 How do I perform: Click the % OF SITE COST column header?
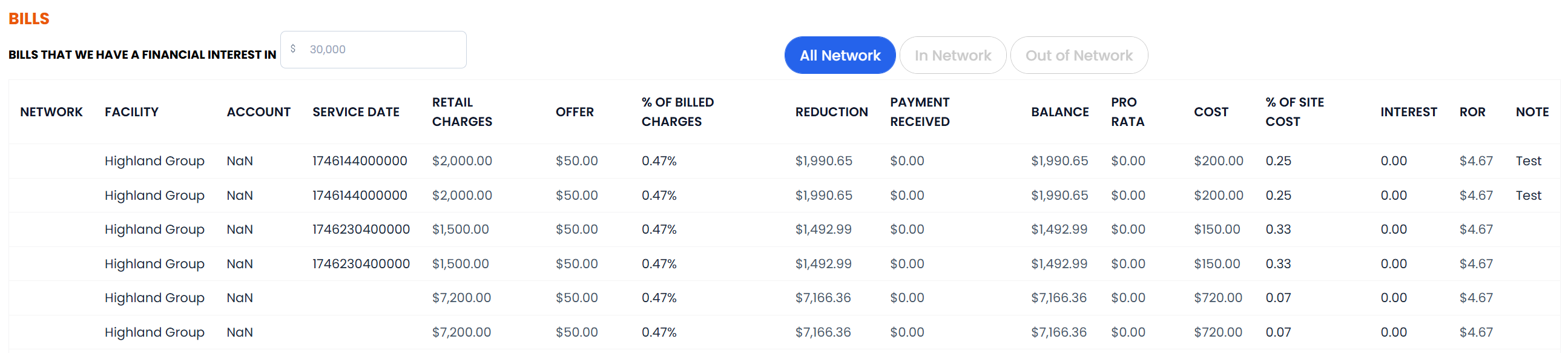click(x=1294, y=112)
